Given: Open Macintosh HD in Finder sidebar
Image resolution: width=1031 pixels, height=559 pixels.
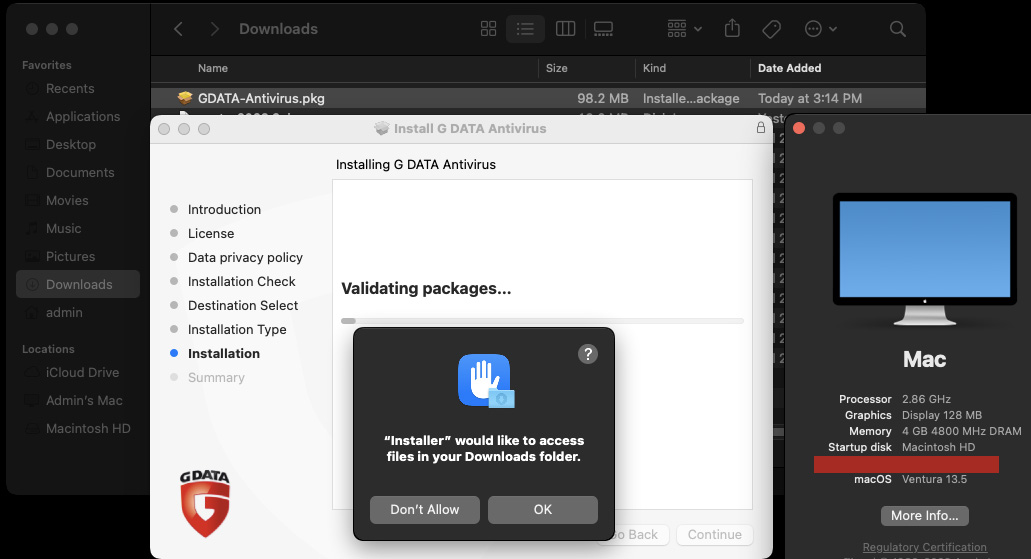Looking at the screenshot, I should [x=88, y=428].
